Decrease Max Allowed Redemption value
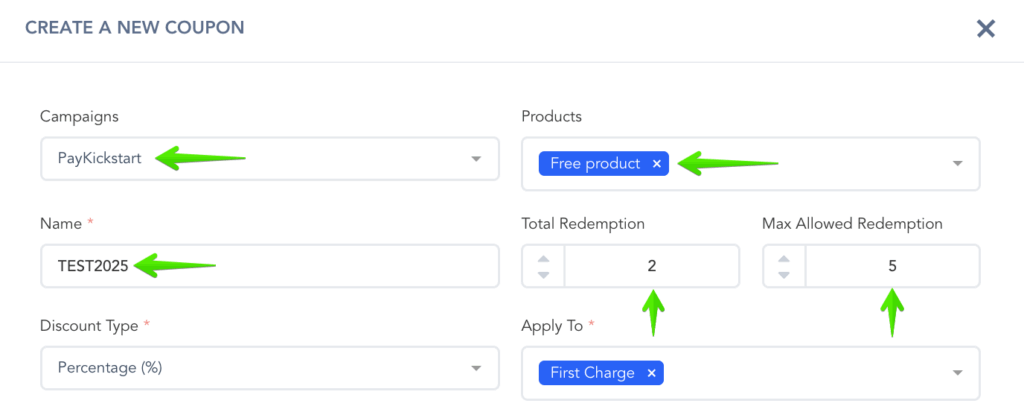 click(x=784, y=274)
